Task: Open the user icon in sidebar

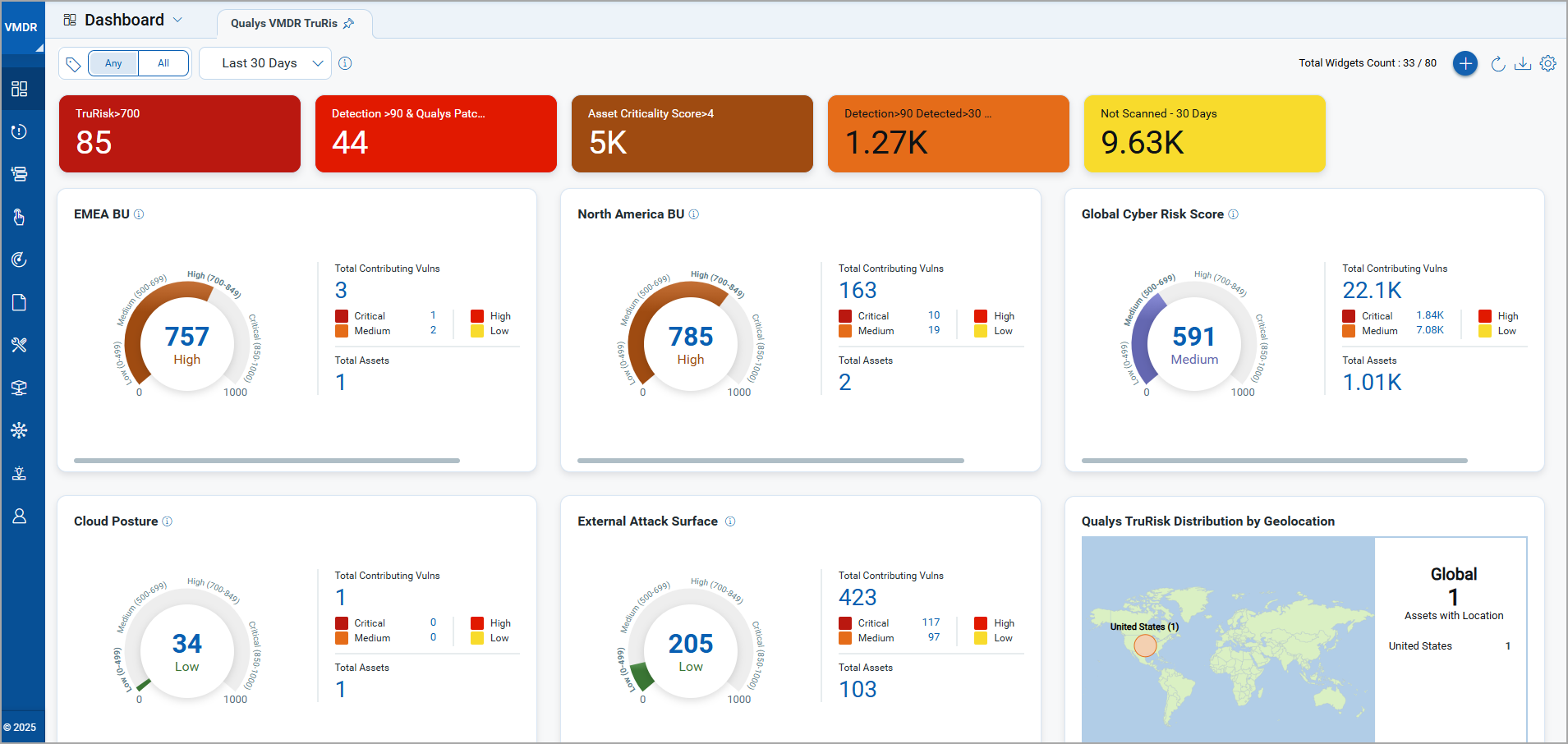Action: pos(20,516)
